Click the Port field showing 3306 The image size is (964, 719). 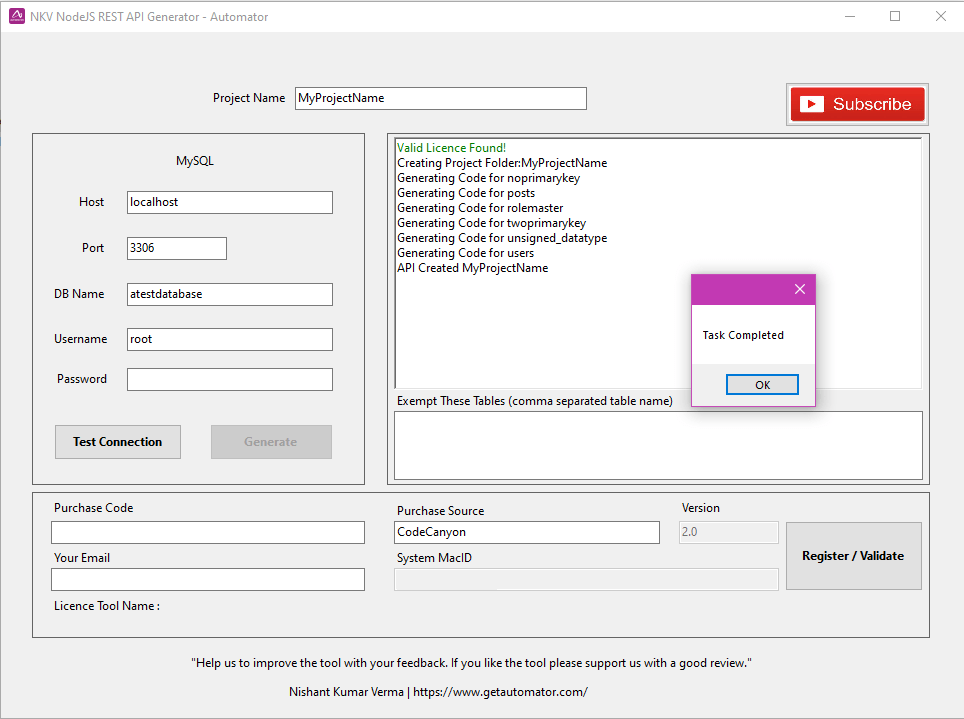click(x=176, y=248)
